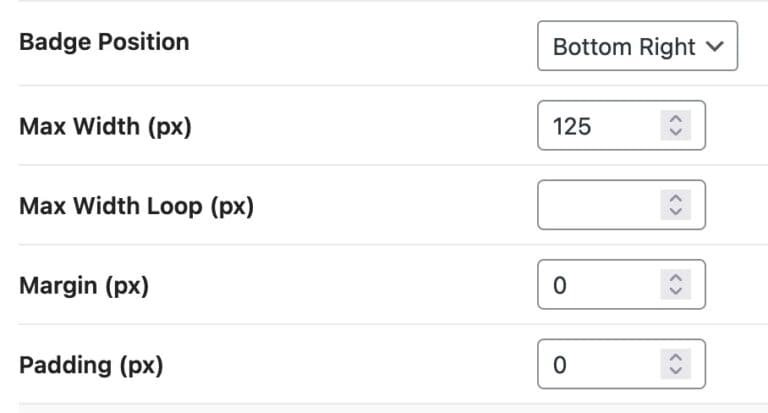The image size is (768, 413).
Task: Increase Max Width using the up arrow
Action: click(676, 120)
